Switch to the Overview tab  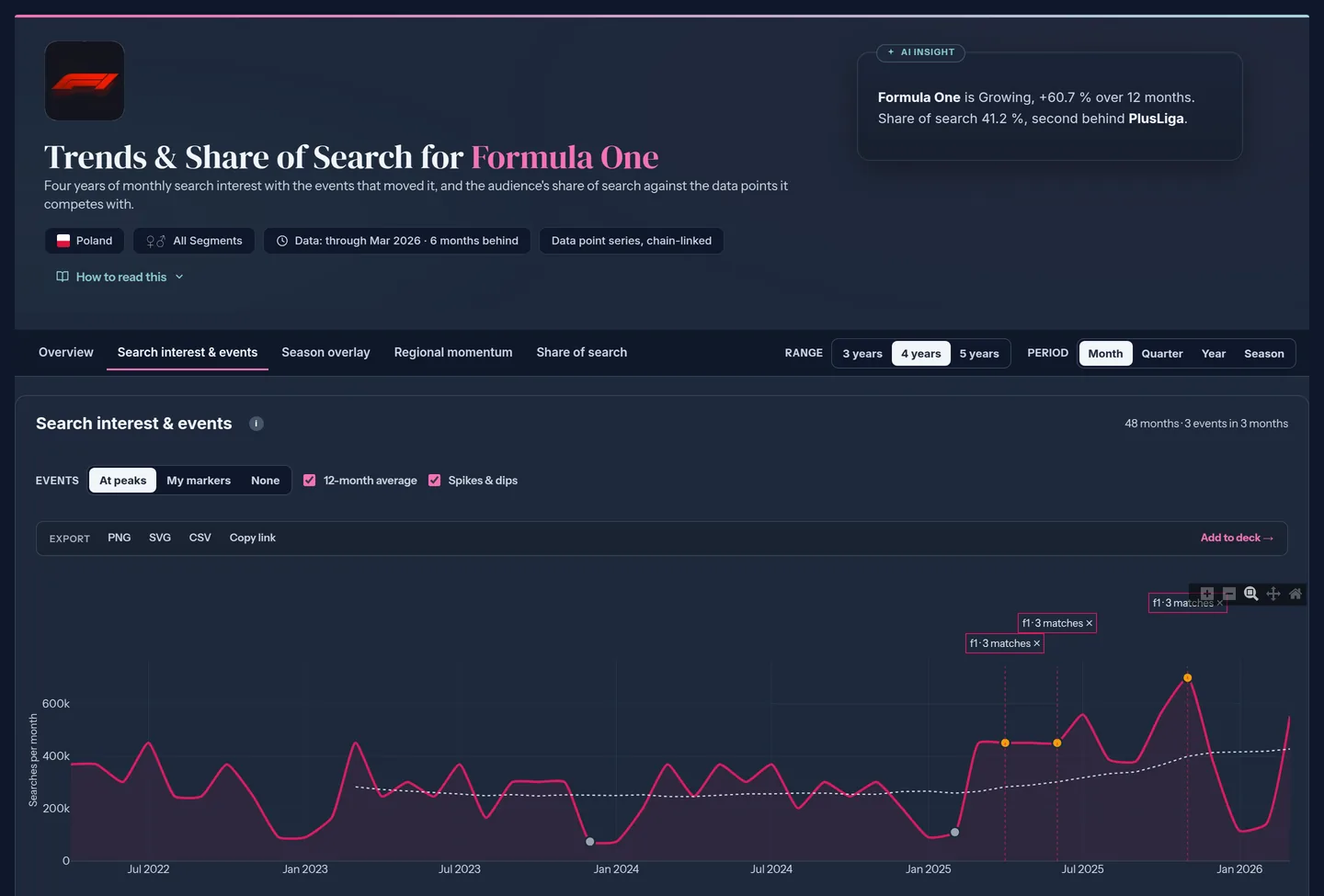pyautogui.click(x=66, y=353)
